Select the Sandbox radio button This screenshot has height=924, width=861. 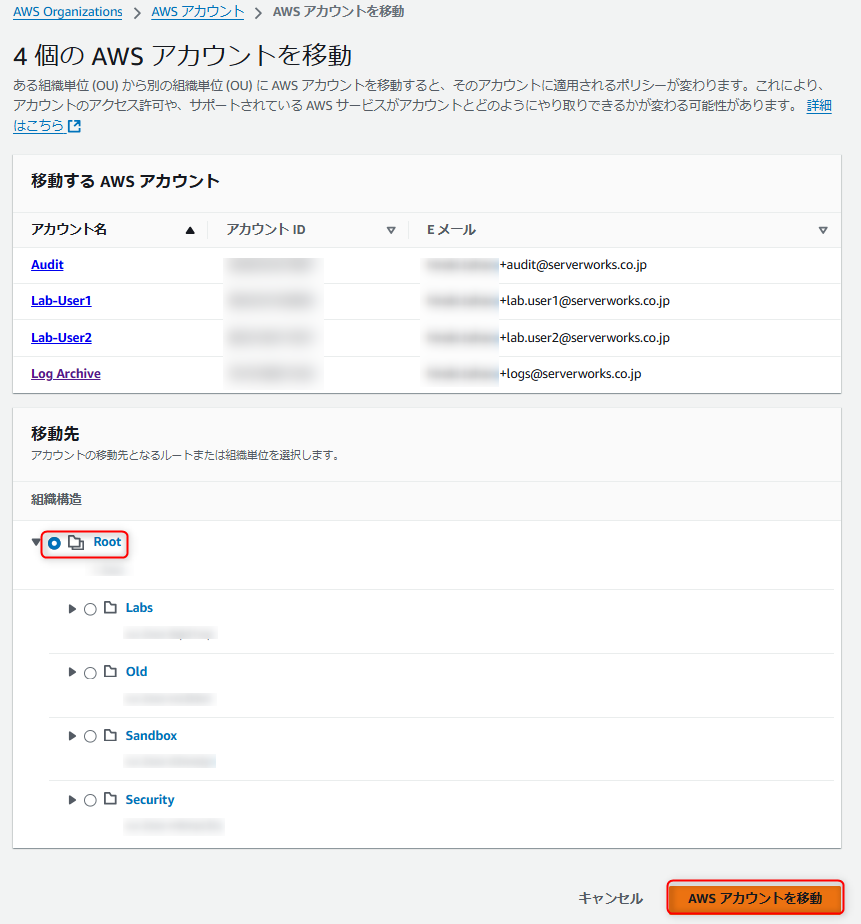[x=90, y=737]
